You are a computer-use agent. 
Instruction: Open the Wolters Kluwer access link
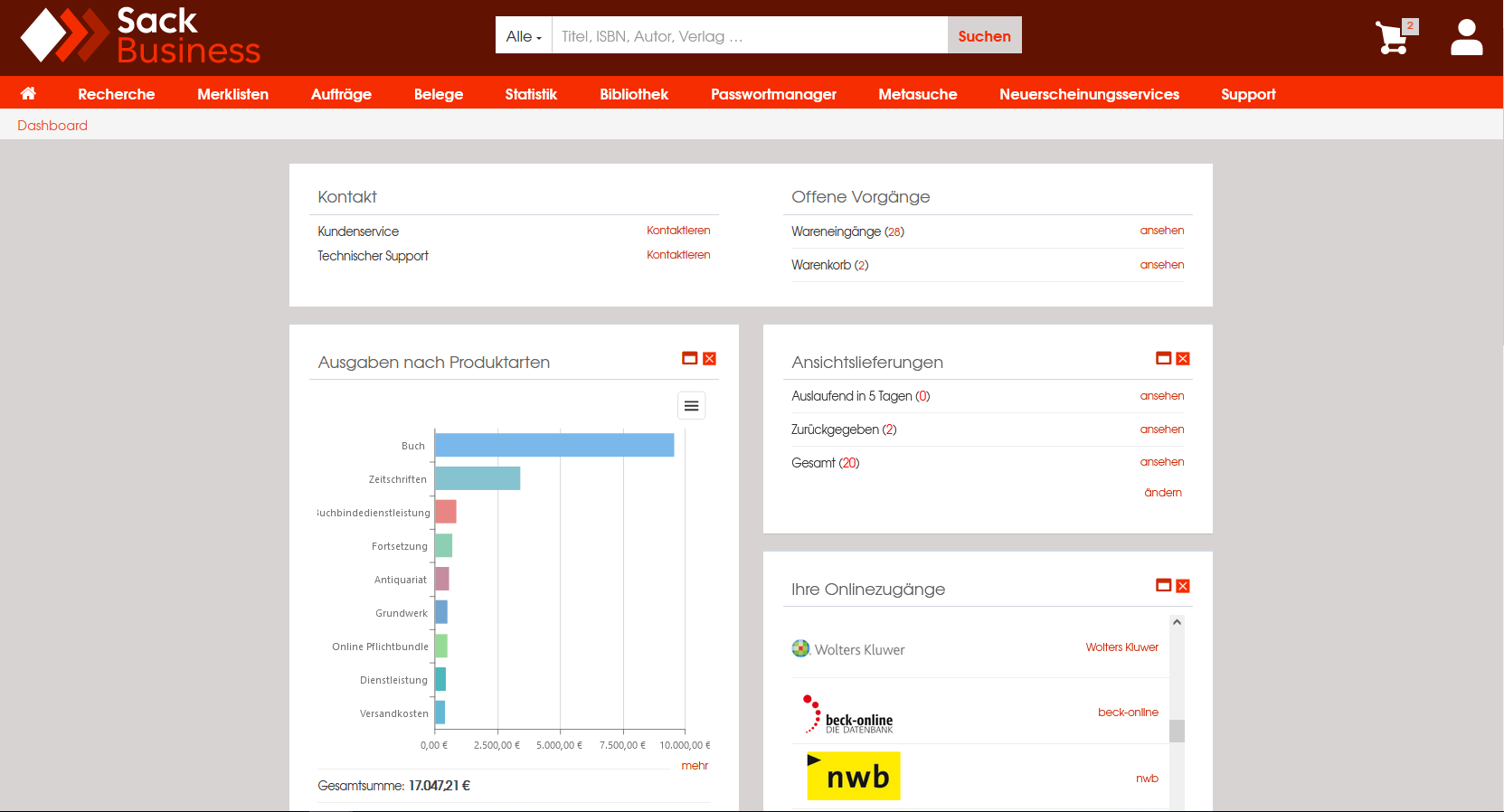tap(1122, 647)
